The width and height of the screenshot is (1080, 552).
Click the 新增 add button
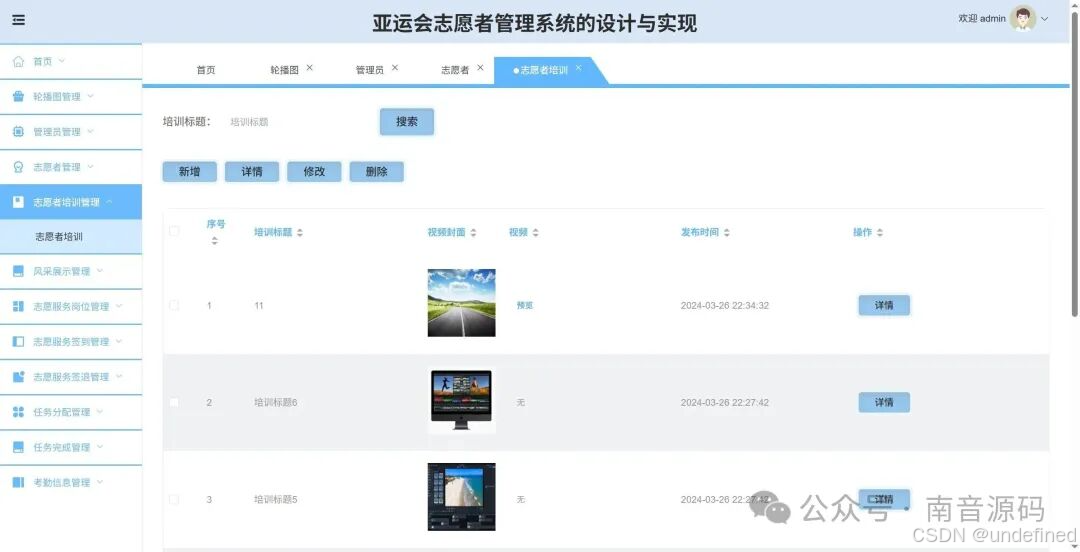click(x=189, y=172)
